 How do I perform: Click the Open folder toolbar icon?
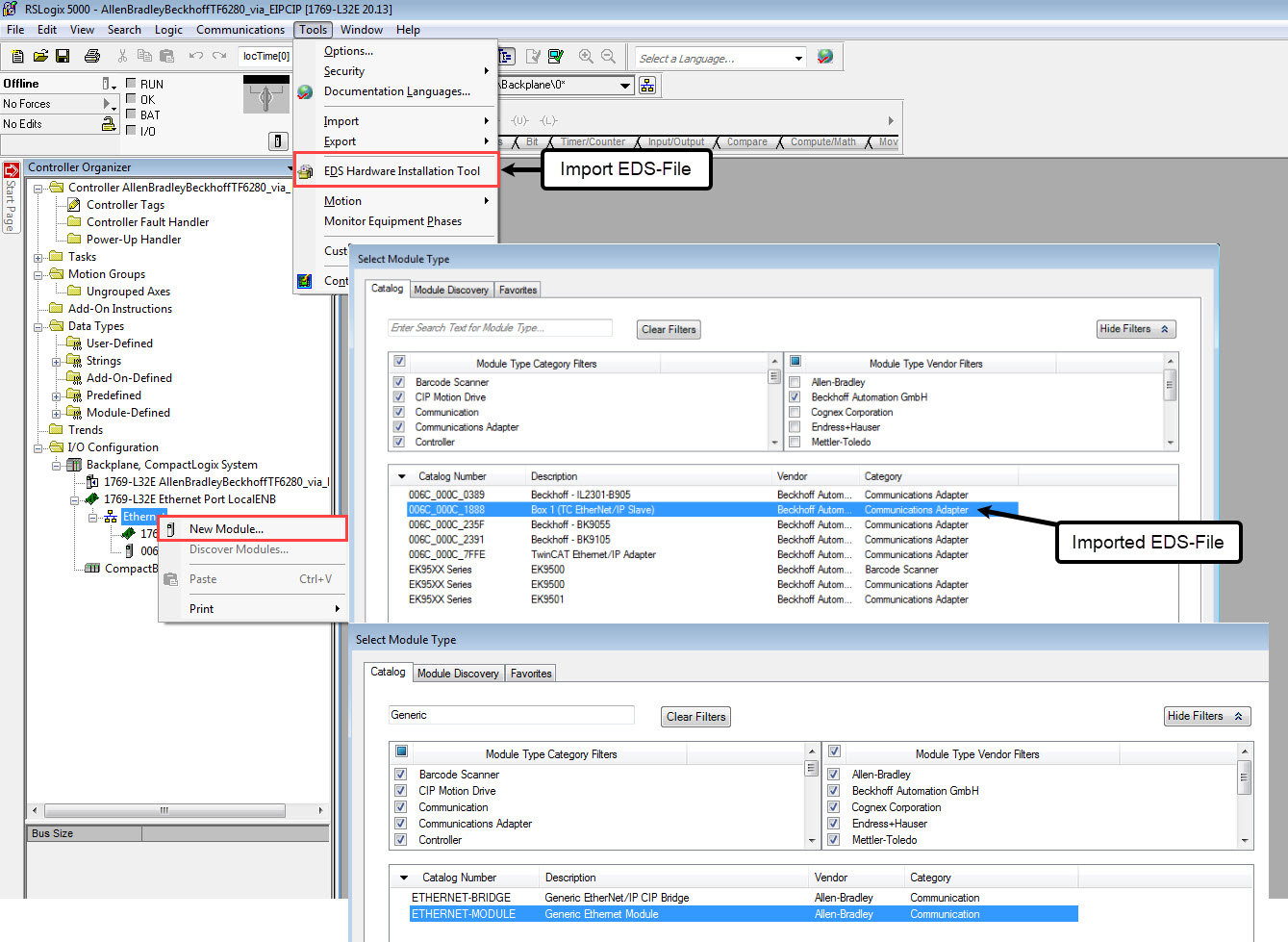point(40,56)
